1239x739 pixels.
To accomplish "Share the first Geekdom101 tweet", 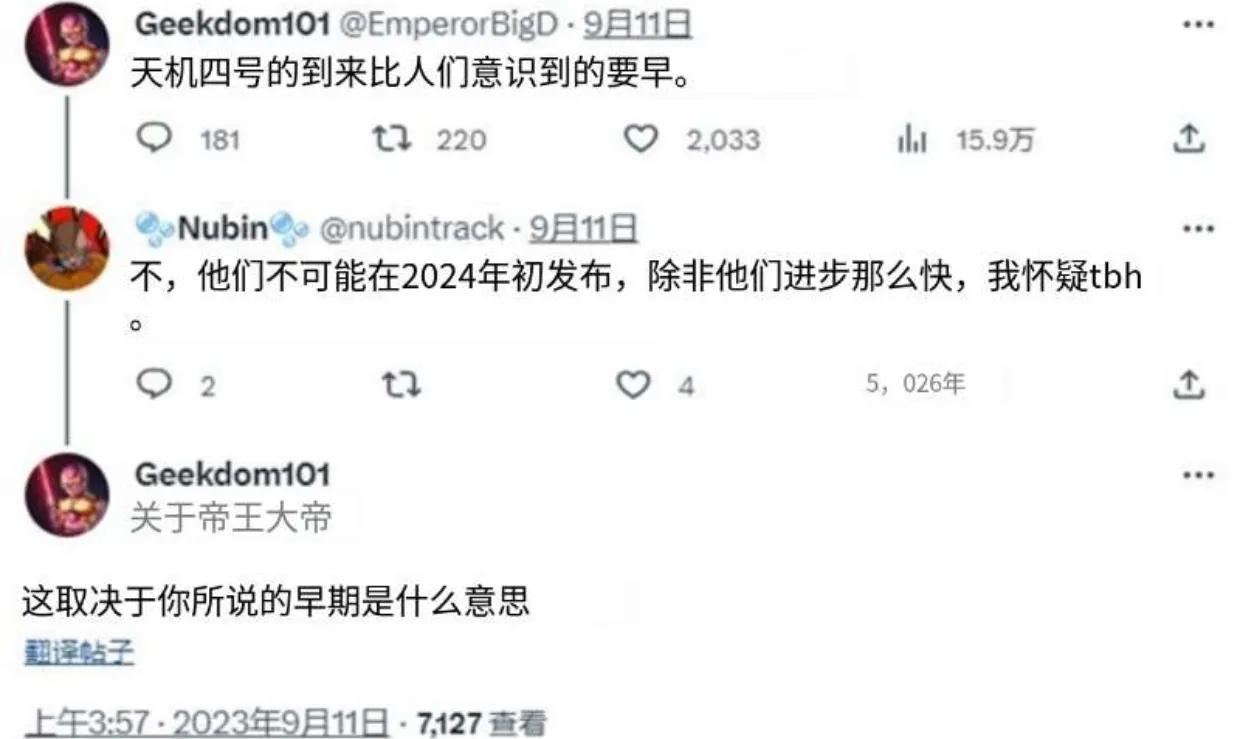I will pyautogui.click(x=1187, y=139).
